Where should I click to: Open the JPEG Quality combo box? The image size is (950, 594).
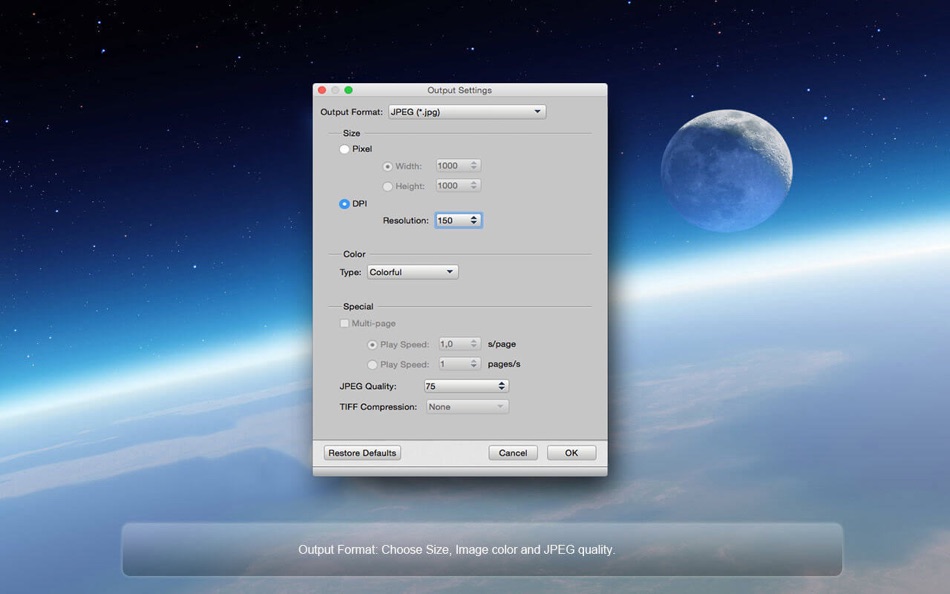point(466,386)
